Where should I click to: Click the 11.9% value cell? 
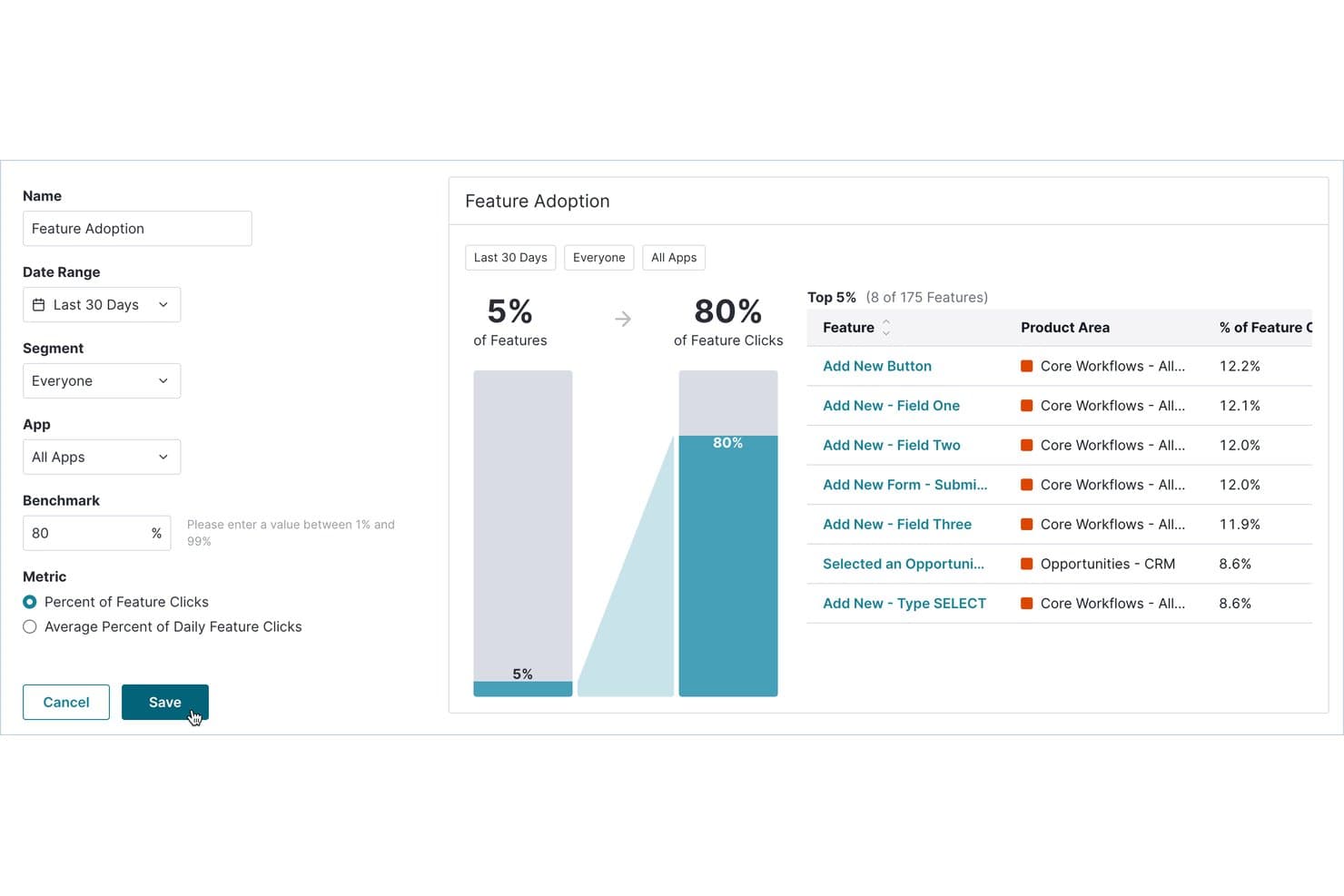coord(1240,525)
